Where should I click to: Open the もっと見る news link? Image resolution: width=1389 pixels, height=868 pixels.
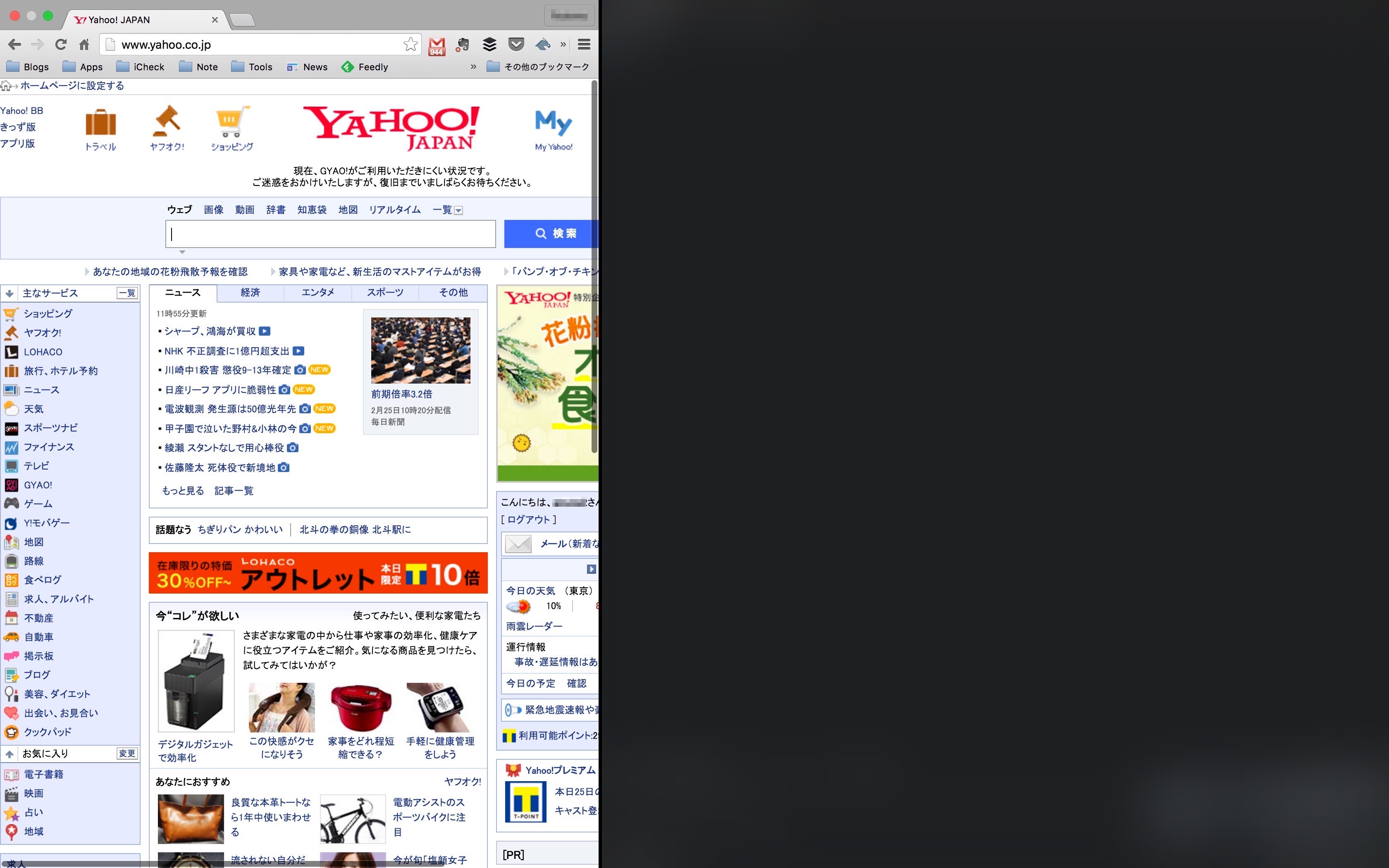tap(183, 491)
